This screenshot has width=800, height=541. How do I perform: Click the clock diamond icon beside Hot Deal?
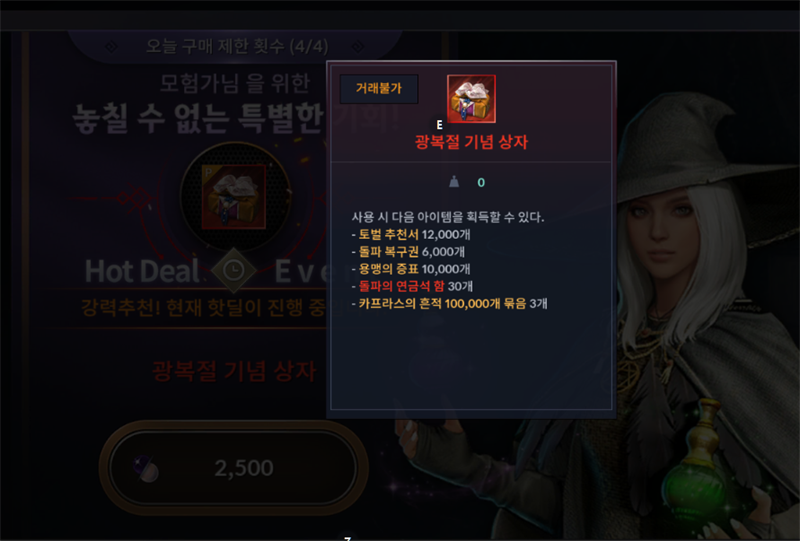(x=234, y=270)
